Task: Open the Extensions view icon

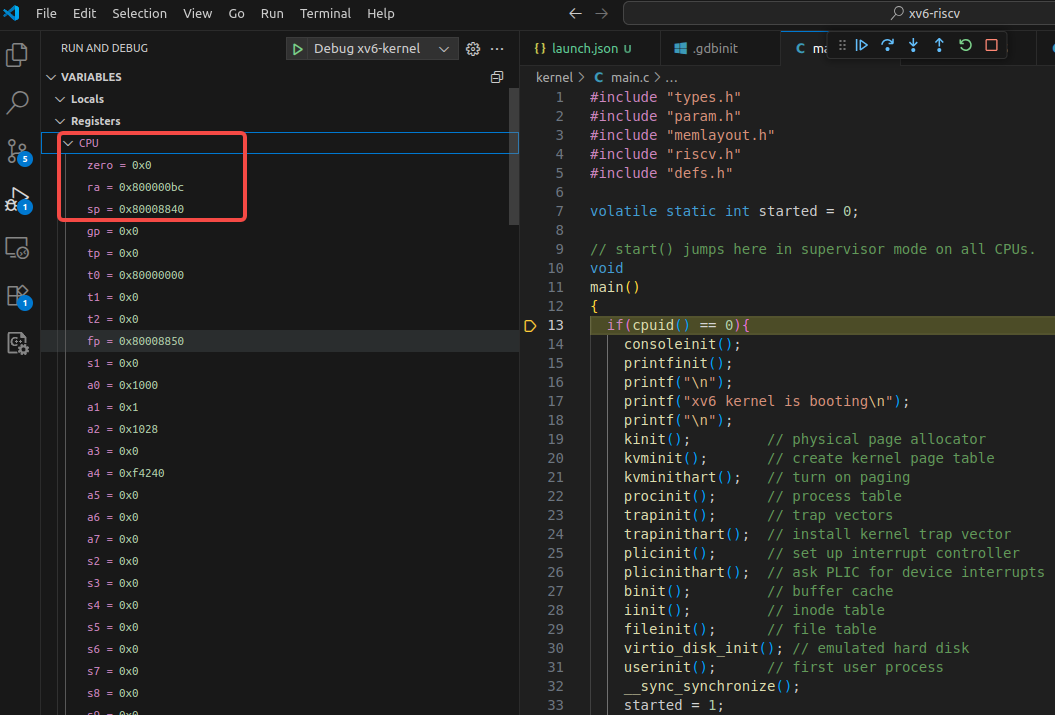Action: [17, 296]
